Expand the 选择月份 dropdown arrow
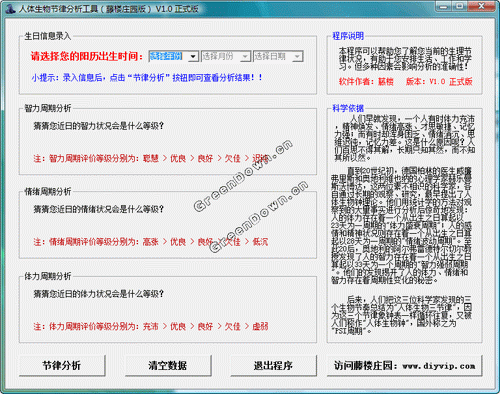Screen dimensions: 500x394 tap(245, 56)
